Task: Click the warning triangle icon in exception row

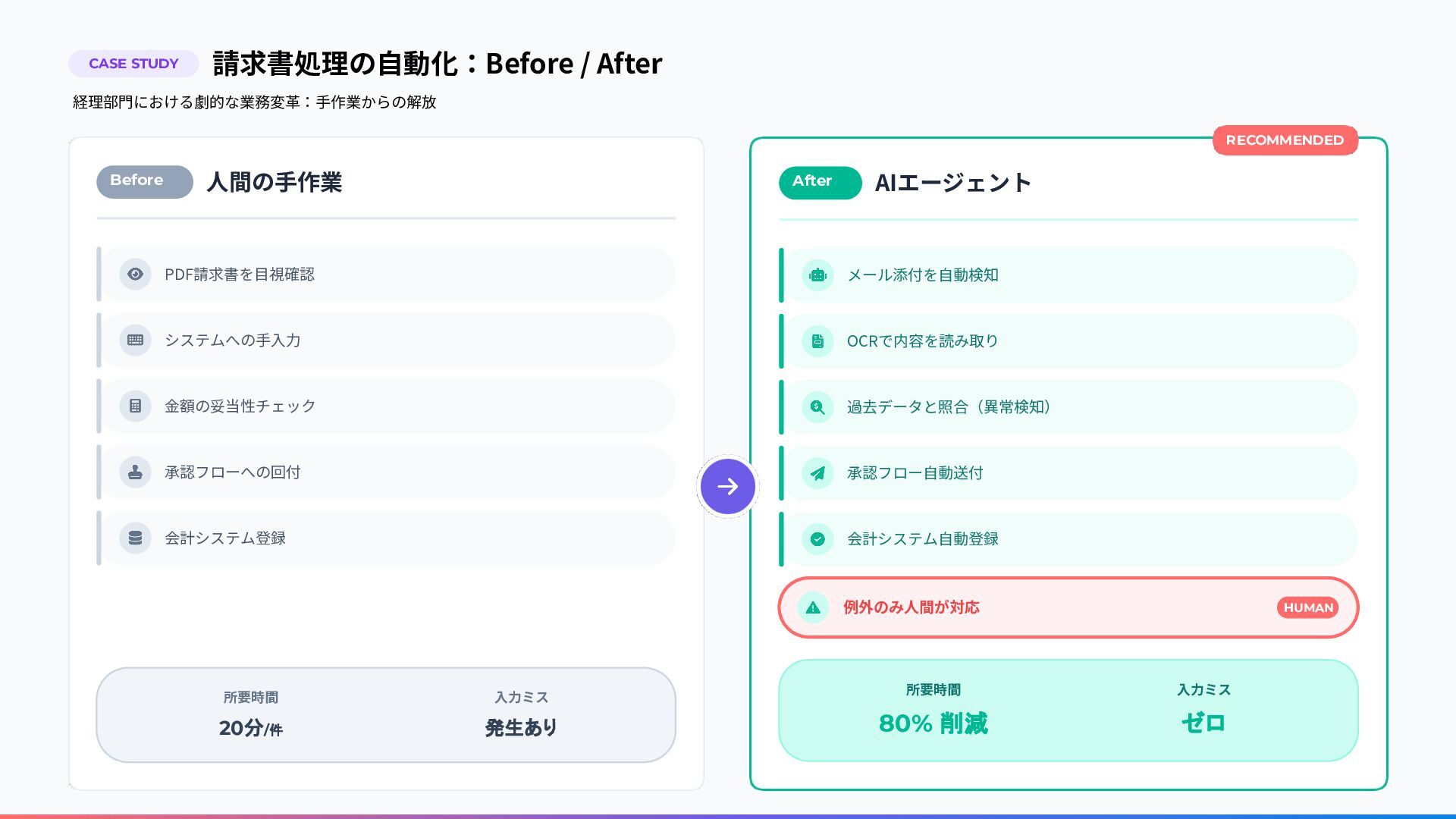Action: pos(813,607)
